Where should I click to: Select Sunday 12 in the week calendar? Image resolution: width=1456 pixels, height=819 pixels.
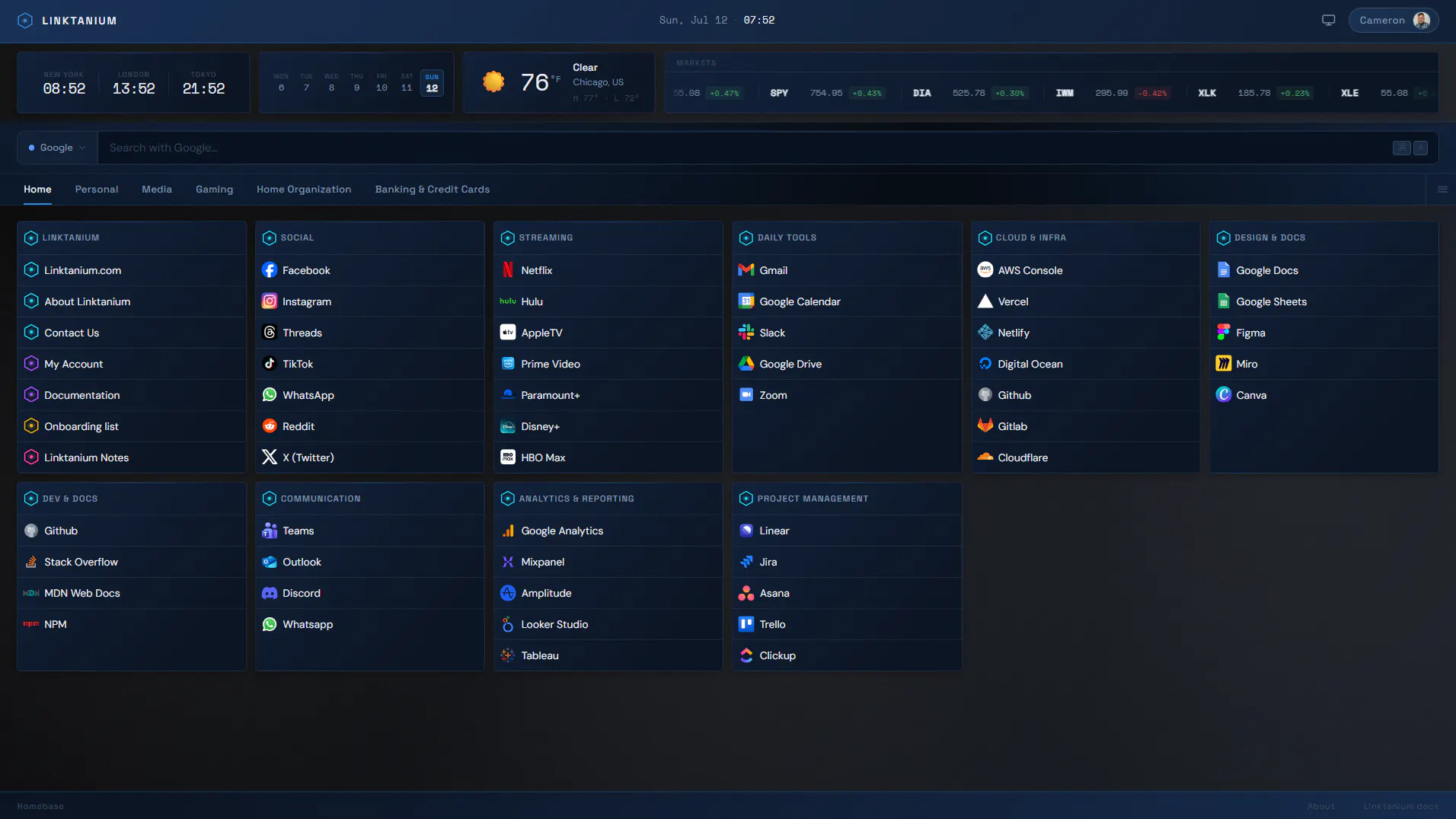[432, 83]
